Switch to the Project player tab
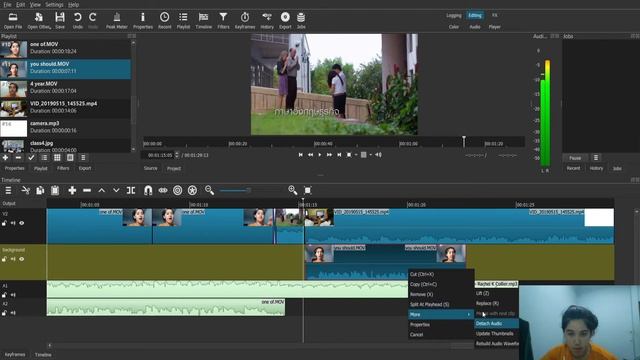Screen dimensions: 640x360 pos(173,168)
